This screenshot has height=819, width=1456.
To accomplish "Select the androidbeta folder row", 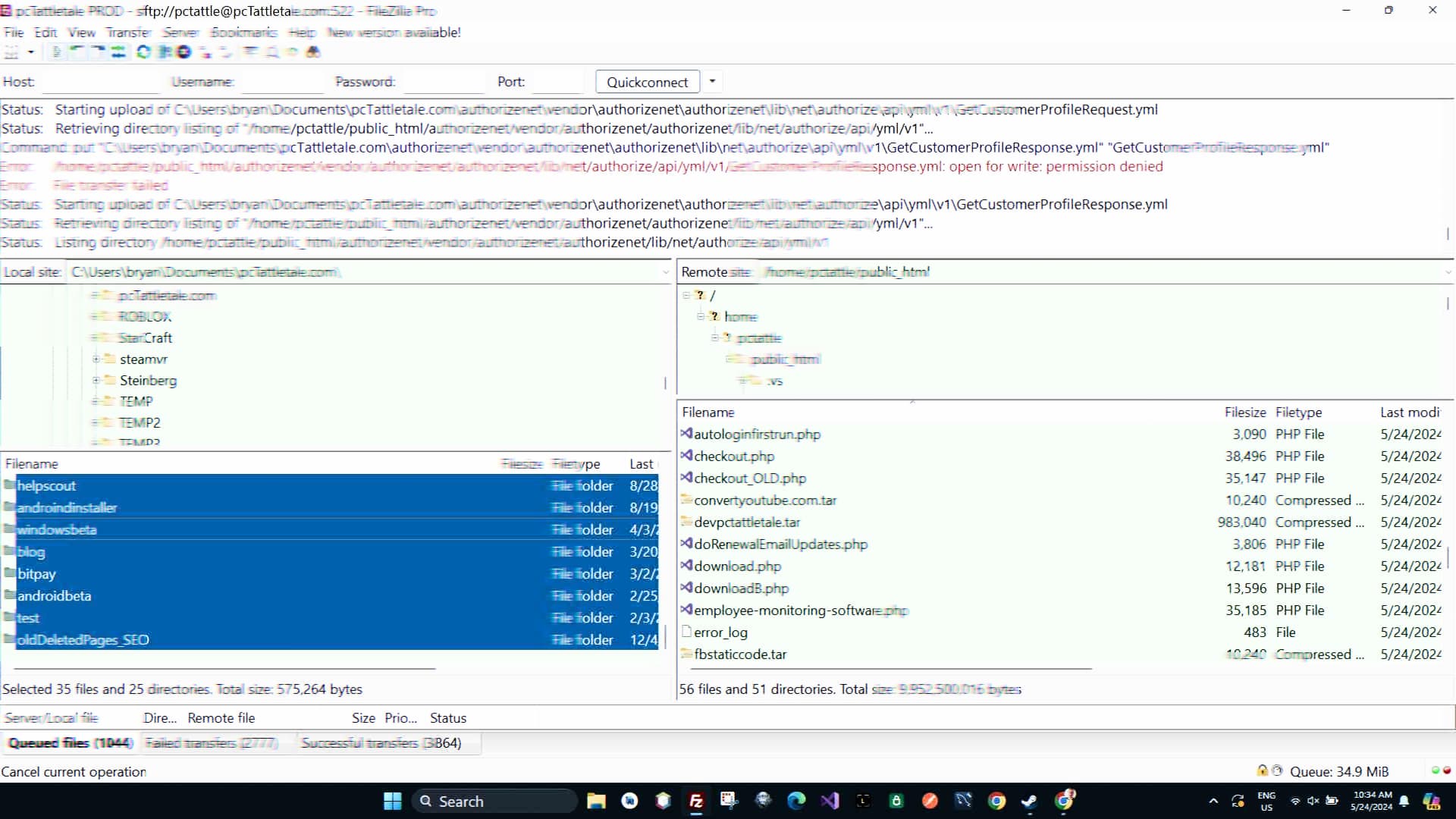I will tap(330, 596).
